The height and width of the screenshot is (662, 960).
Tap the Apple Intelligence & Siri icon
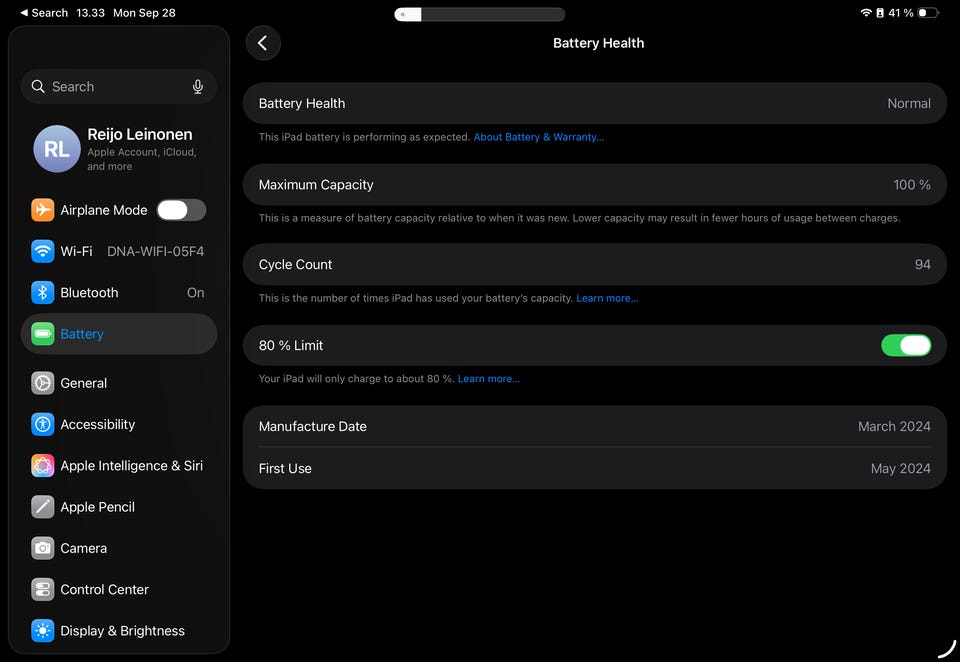[43, 465]
